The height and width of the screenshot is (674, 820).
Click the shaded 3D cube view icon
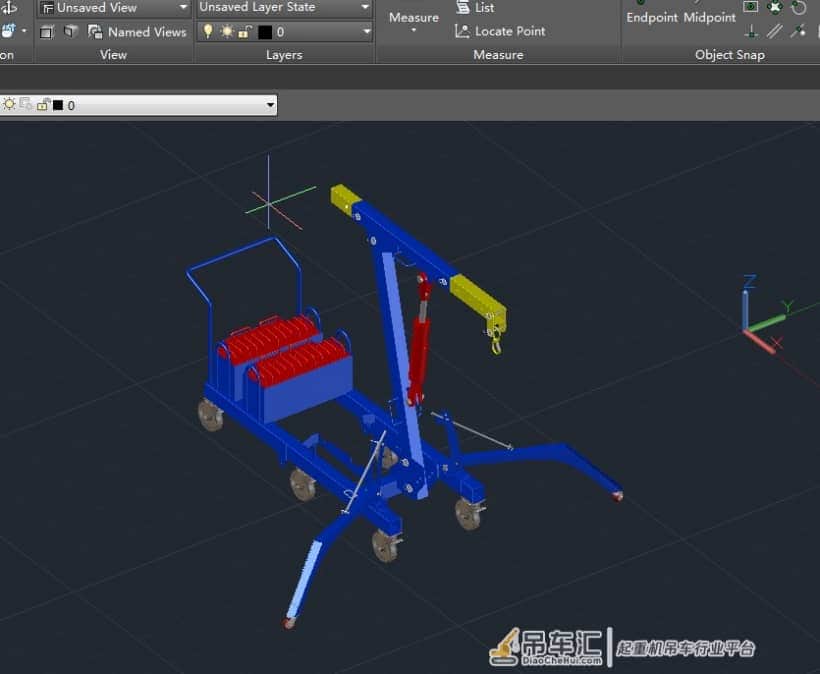[70, 32]
